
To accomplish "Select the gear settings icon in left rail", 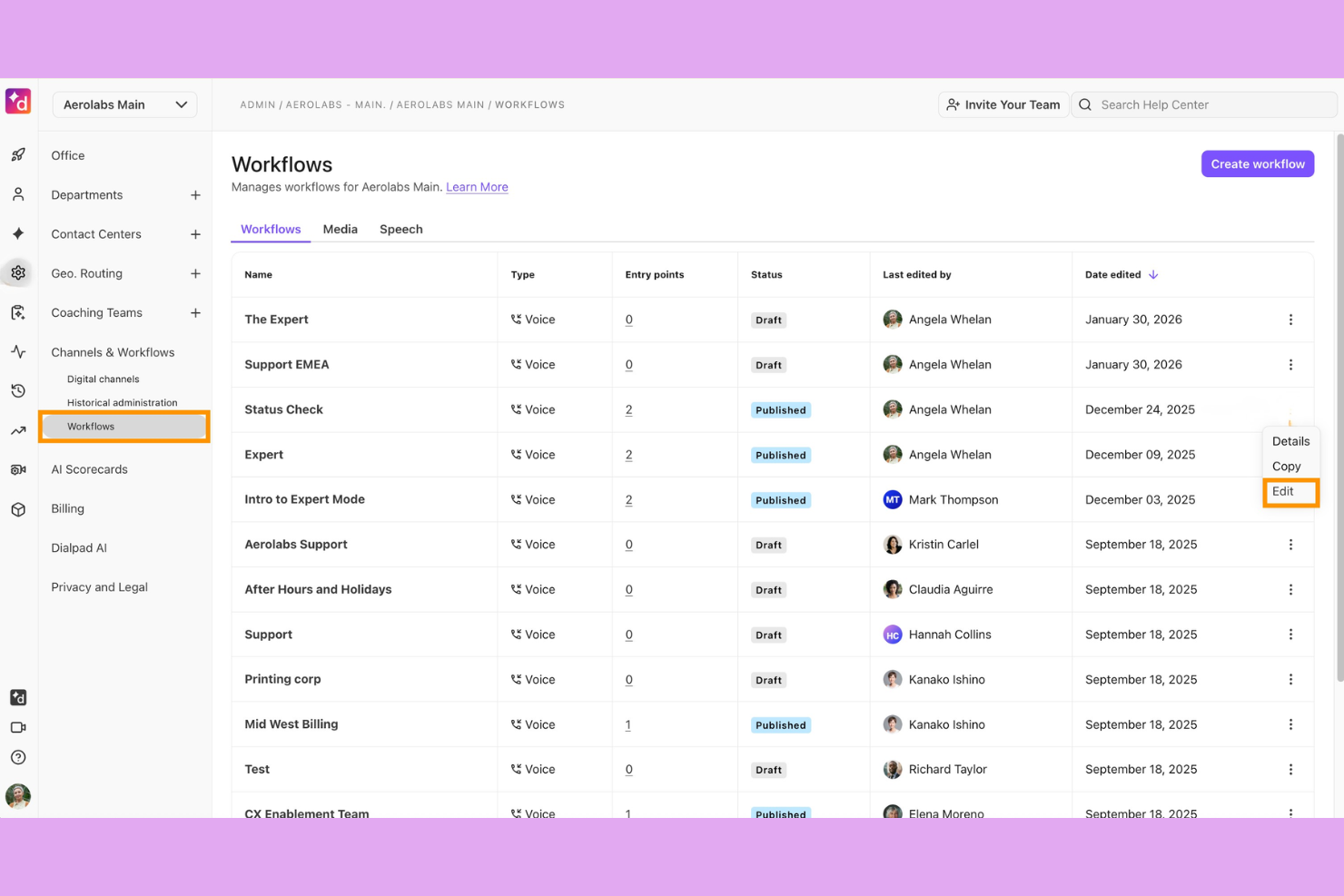I will click(x=18, y=272).
